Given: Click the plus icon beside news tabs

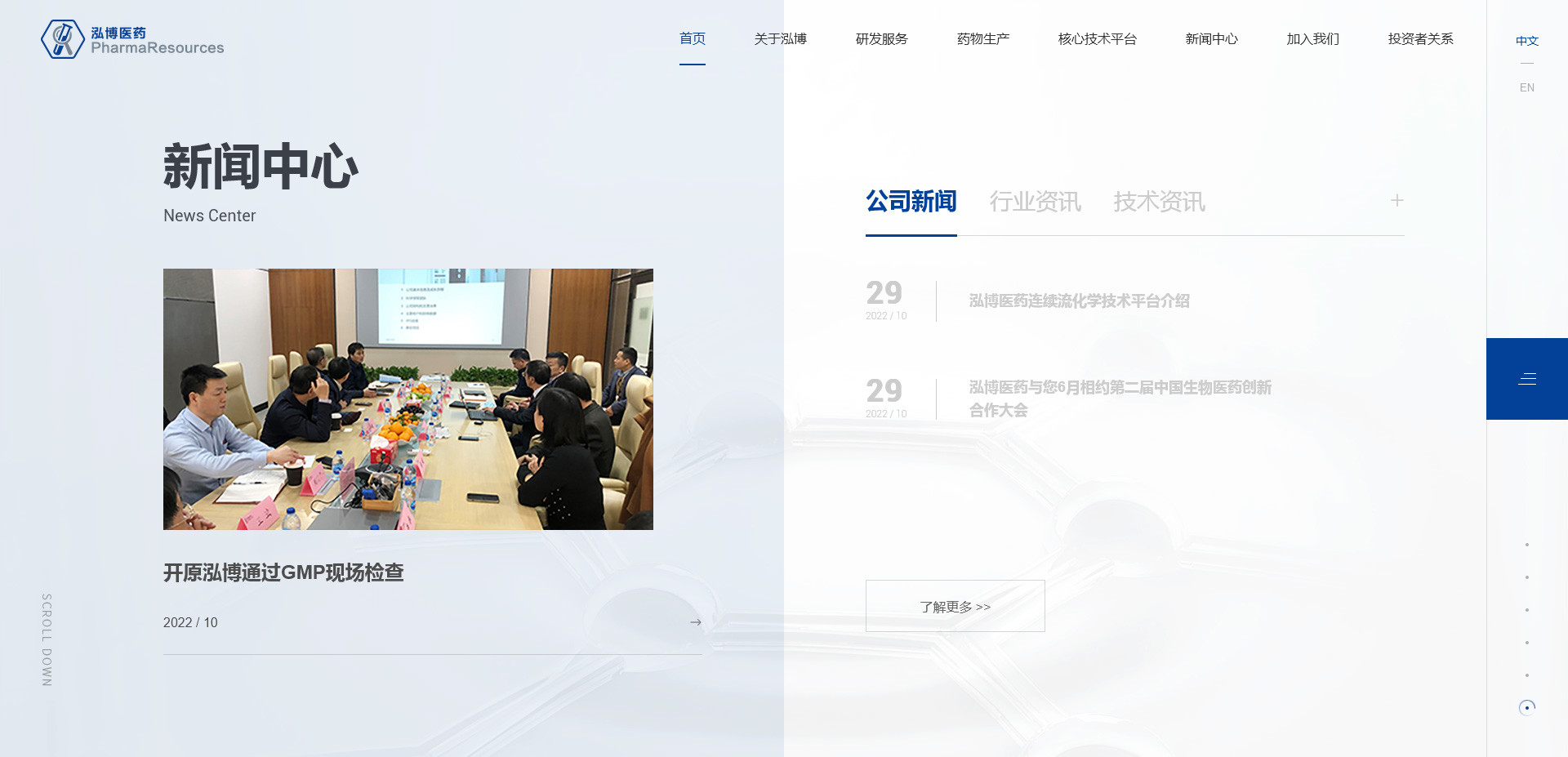Looking at the screenshot, I should [1396, 201].
